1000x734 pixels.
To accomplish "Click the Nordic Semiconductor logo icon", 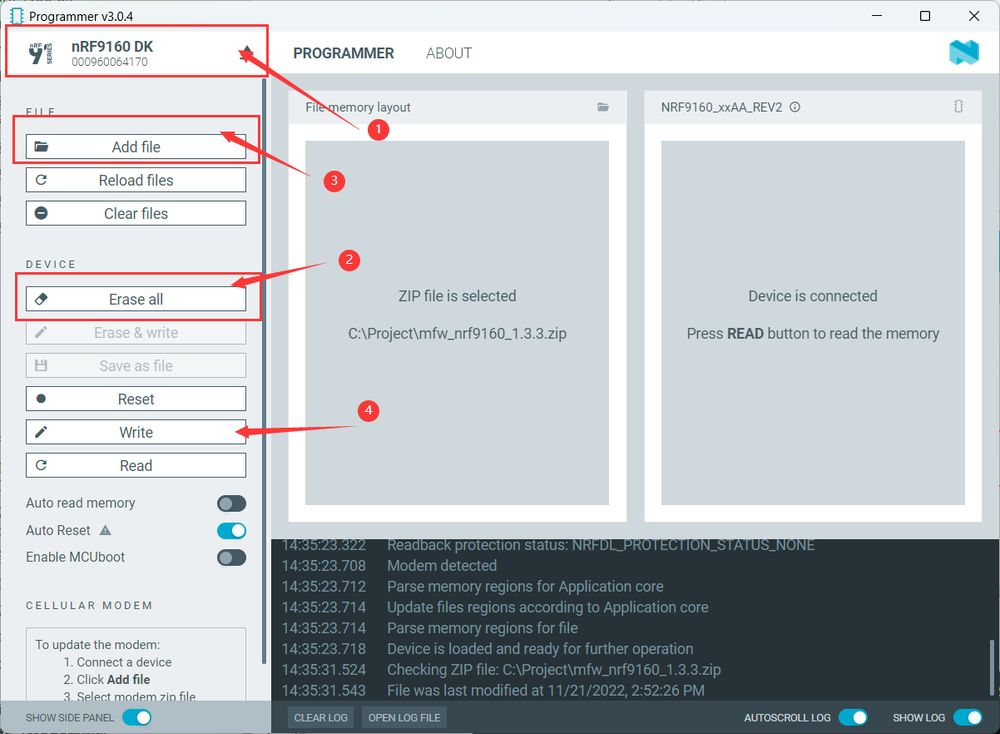I will (x=964, y=52).
